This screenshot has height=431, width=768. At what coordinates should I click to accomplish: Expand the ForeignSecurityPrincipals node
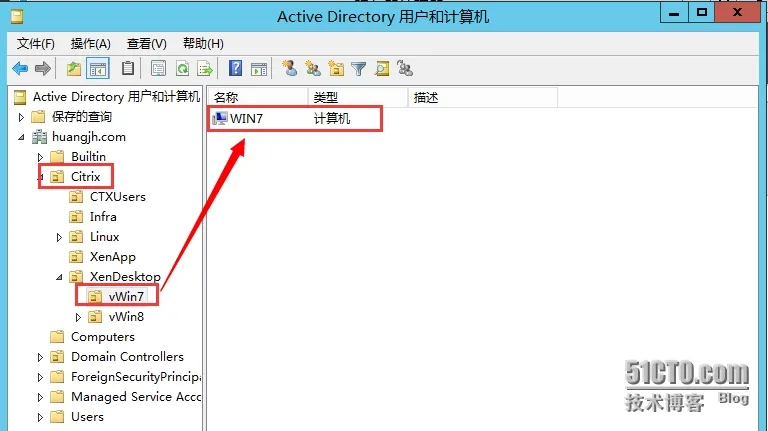click(40, 378)
